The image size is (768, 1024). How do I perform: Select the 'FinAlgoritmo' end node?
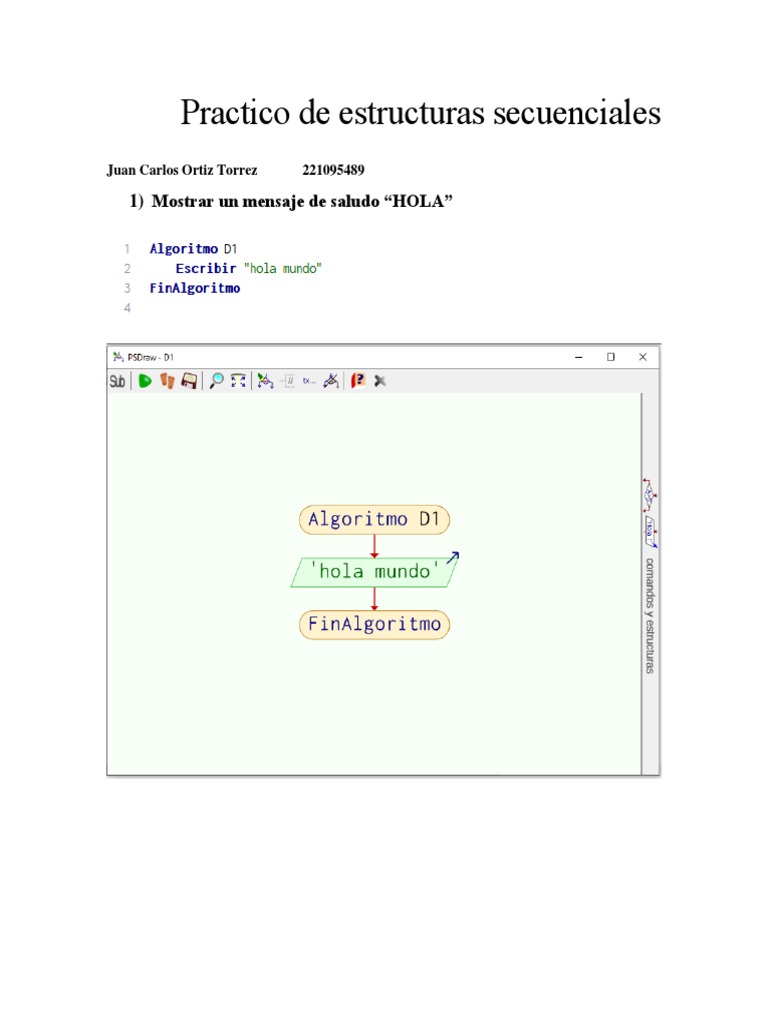coord(374,624)
